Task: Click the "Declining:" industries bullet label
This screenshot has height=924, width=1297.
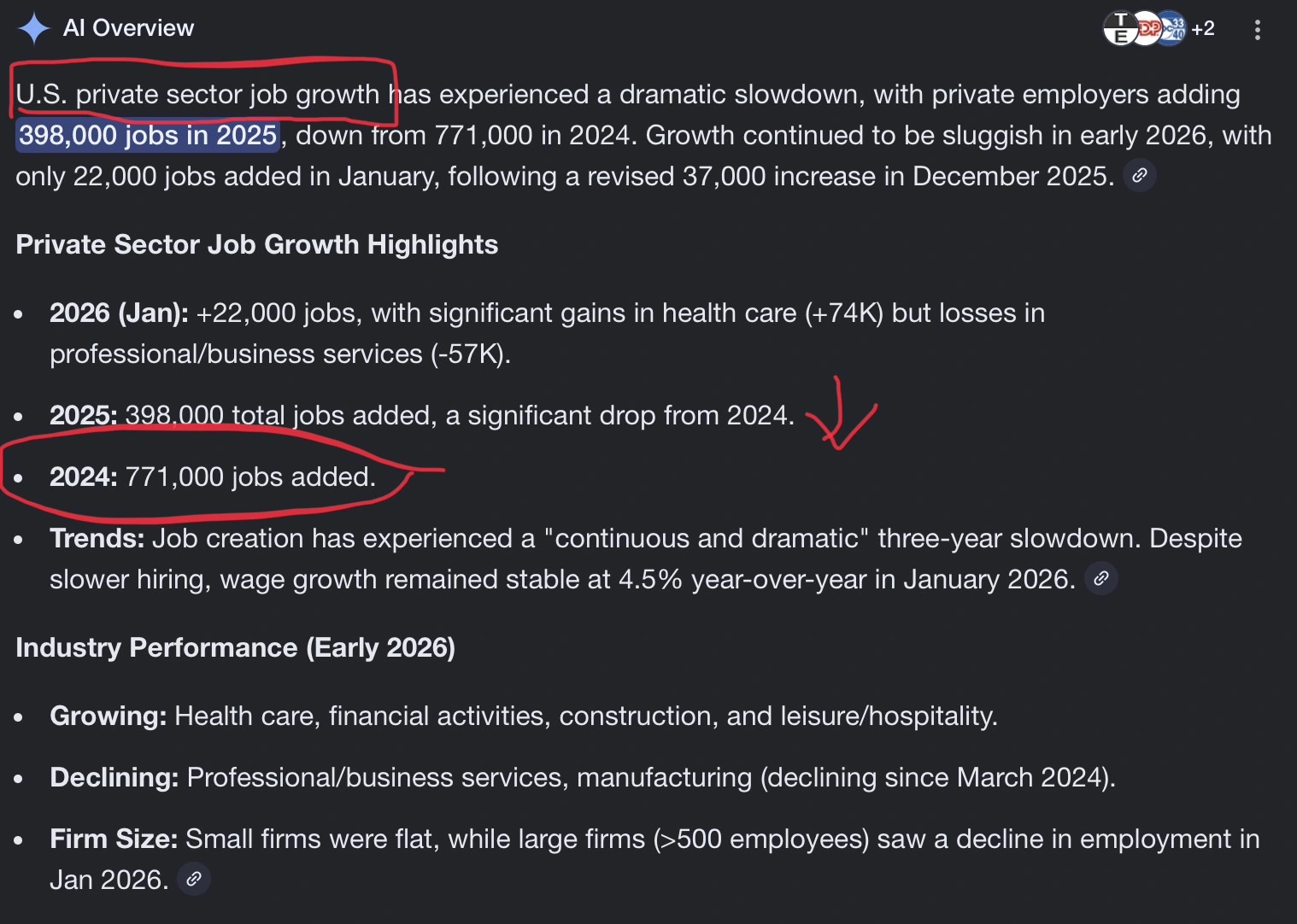Action: 114,777
